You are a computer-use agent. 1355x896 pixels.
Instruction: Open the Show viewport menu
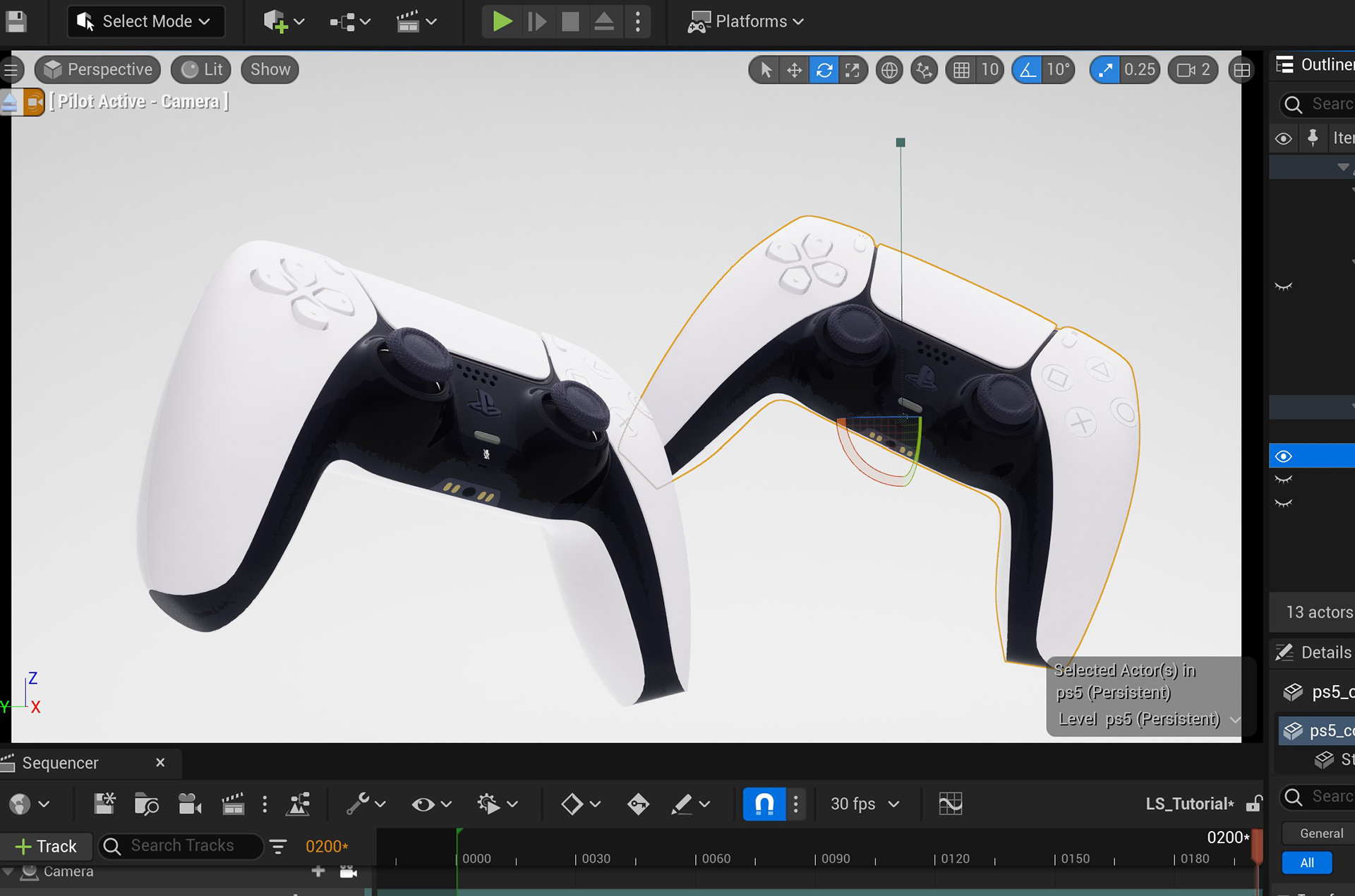(270, 69)
